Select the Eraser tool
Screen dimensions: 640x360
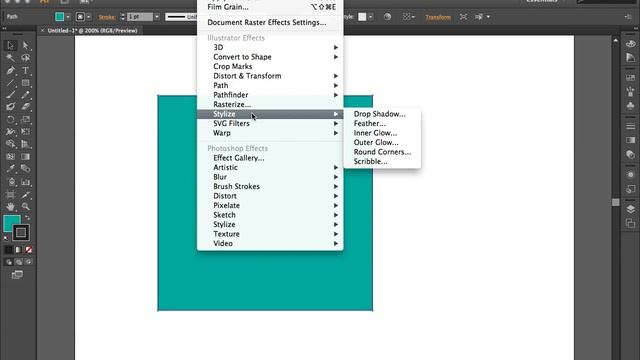tap(25, 107)
